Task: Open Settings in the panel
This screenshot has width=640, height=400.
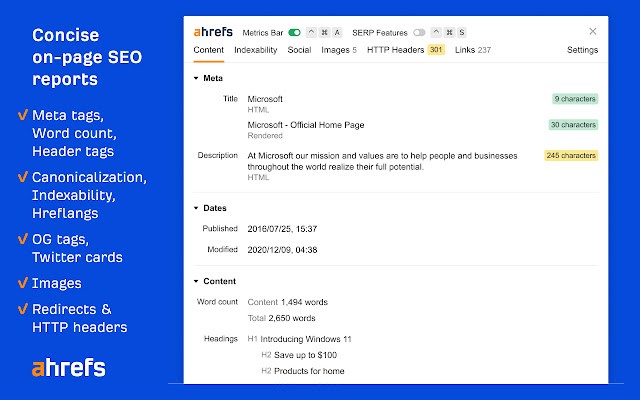Action: pos(582,50)
